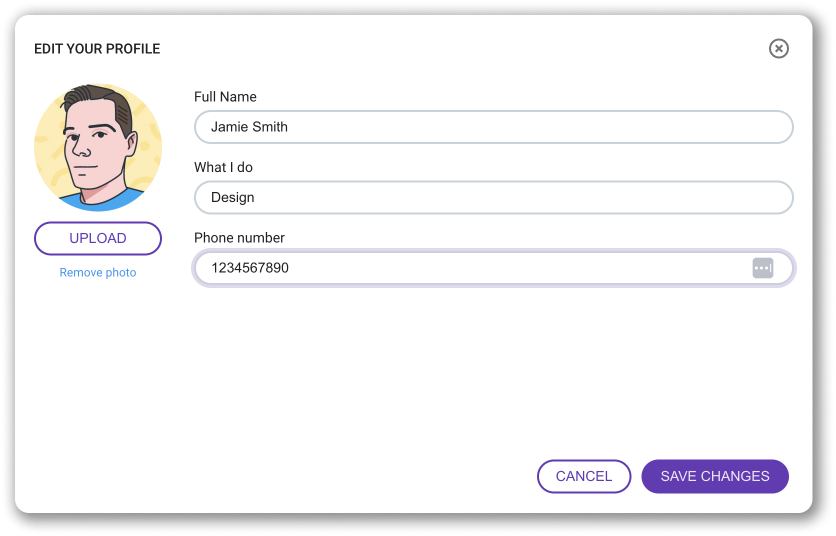The width and height of the screenshot is (836, 536).
Task: Click the What I do label
Action: 223,167
